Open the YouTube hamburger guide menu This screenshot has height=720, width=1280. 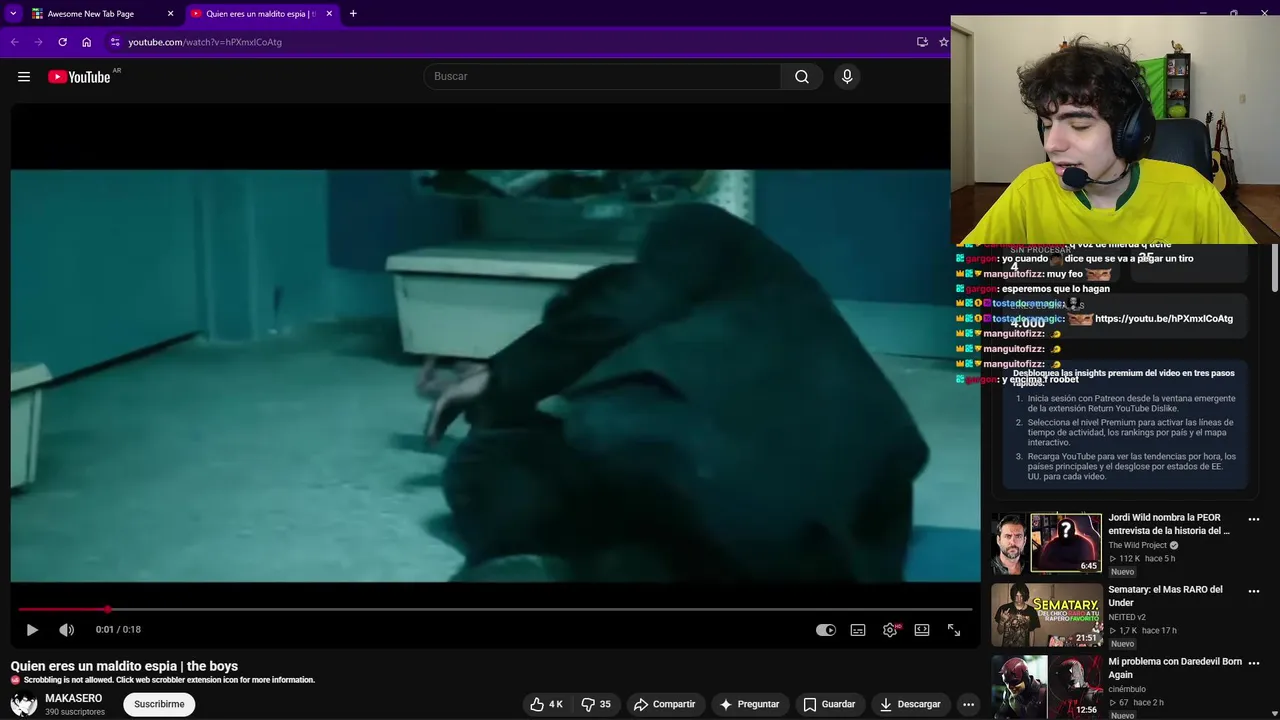click(x=24, y=77)
